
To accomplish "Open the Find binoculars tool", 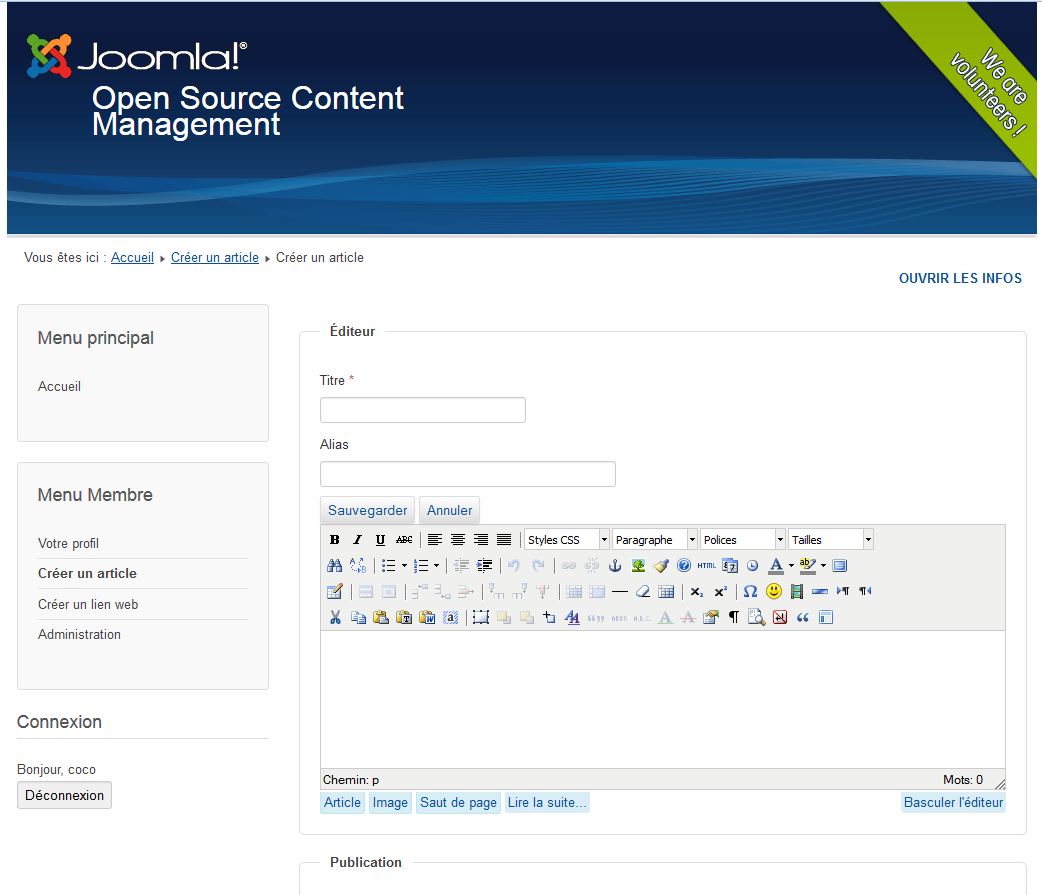I will coord(335,565).
